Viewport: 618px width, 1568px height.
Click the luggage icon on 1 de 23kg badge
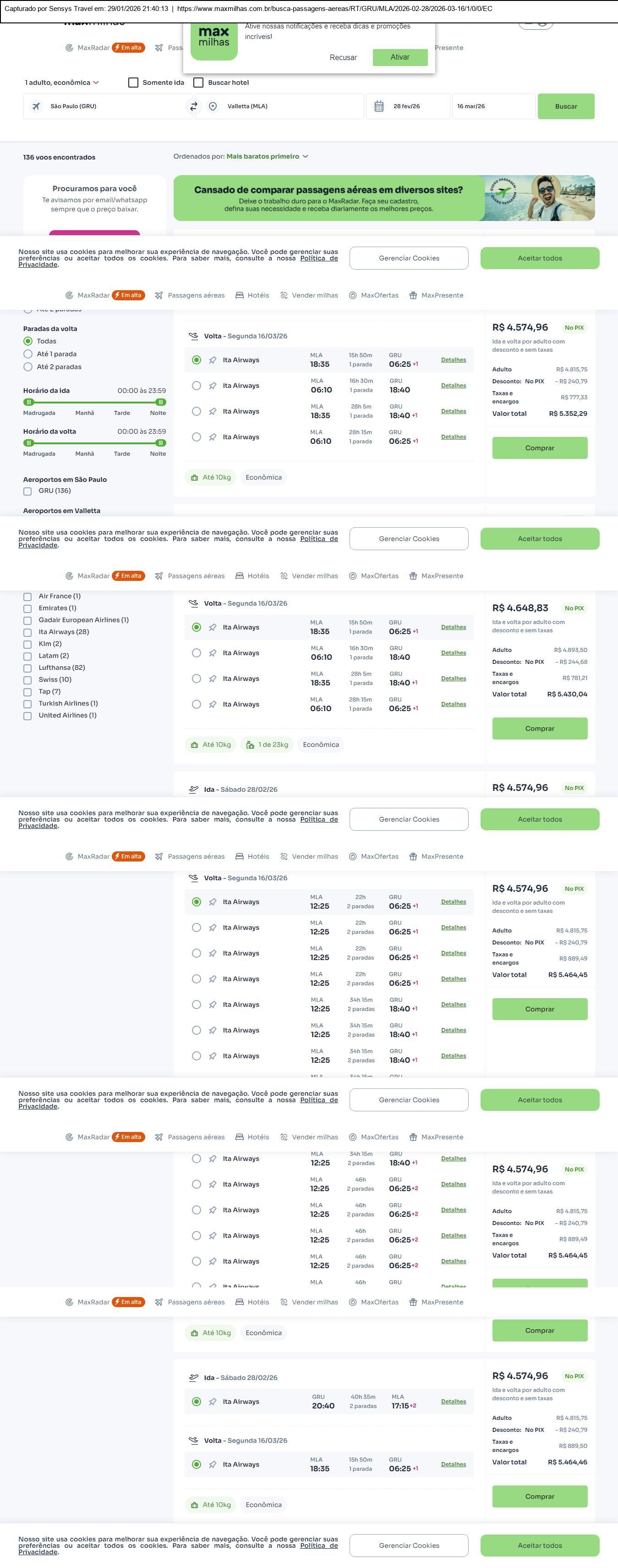click(250, 745)
